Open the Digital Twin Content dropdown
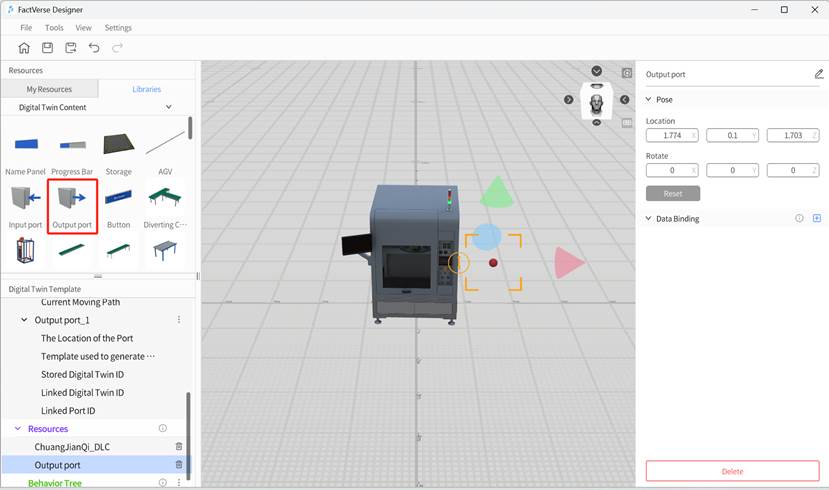This screenshot has width=829, height=490. pyautogui.click(x=95, y=107)
